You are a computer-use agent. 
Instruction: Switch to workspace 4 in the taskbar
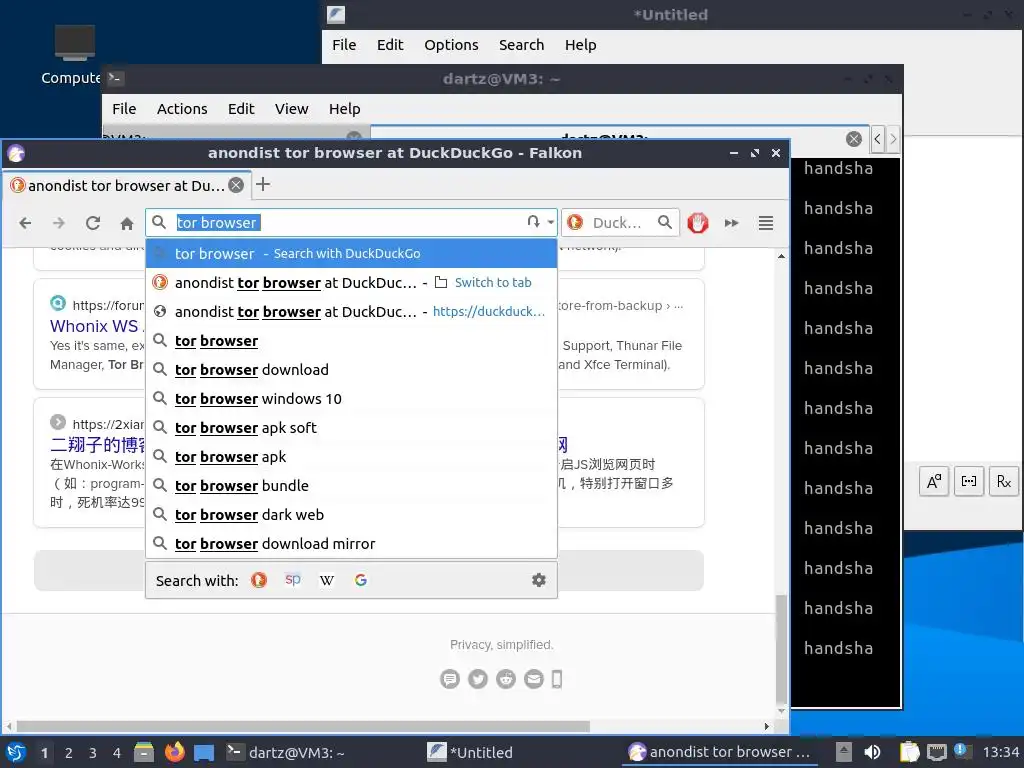coord(116,753)
